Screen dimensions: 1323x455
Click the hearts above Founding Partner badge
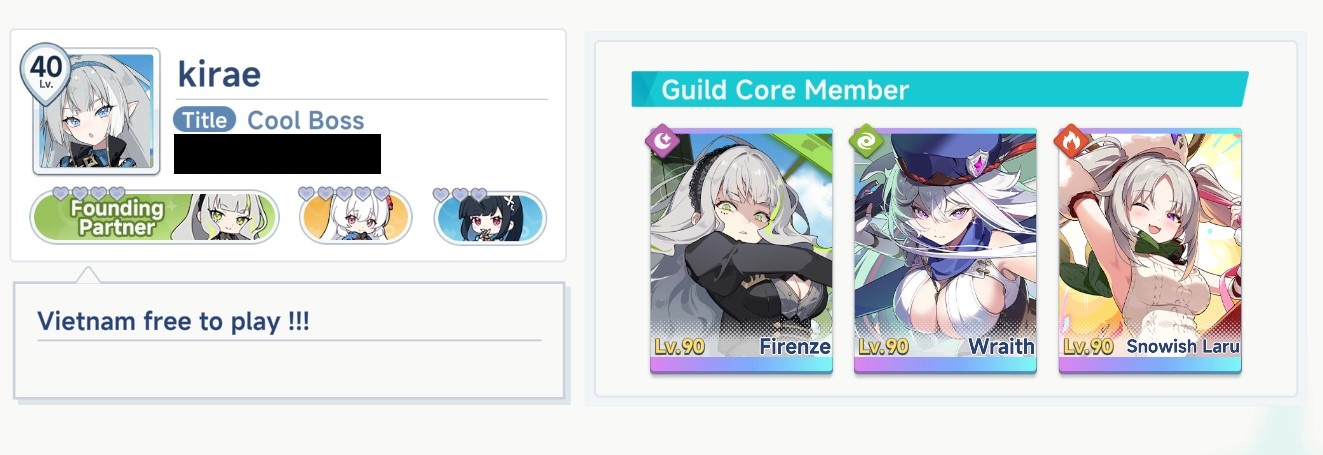pos(89,193)
